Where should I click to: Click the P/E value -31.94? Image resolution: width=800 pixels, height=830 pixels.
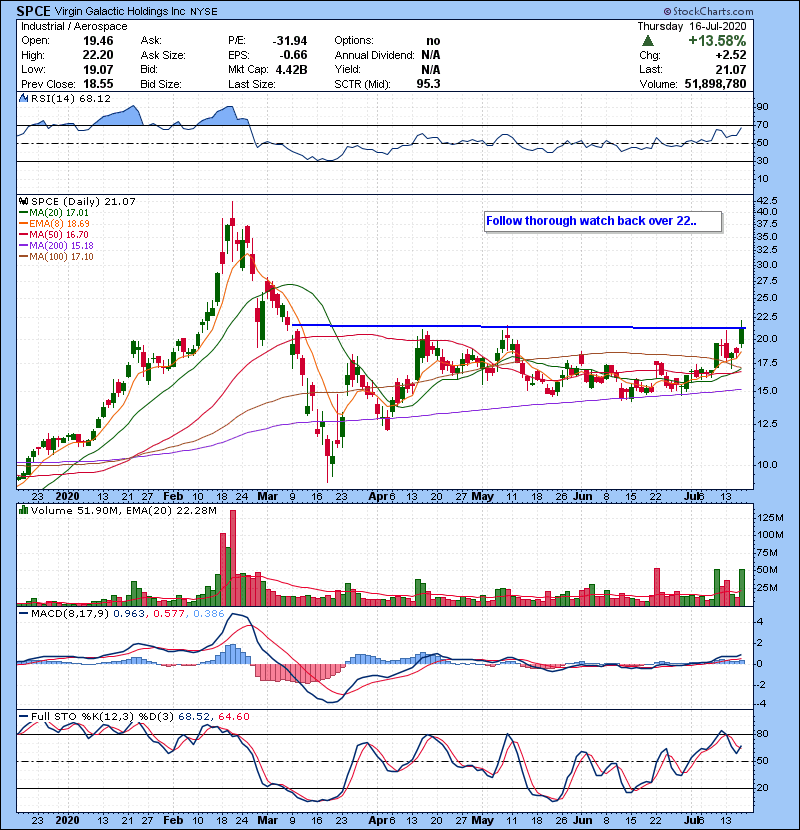point(290,41)
